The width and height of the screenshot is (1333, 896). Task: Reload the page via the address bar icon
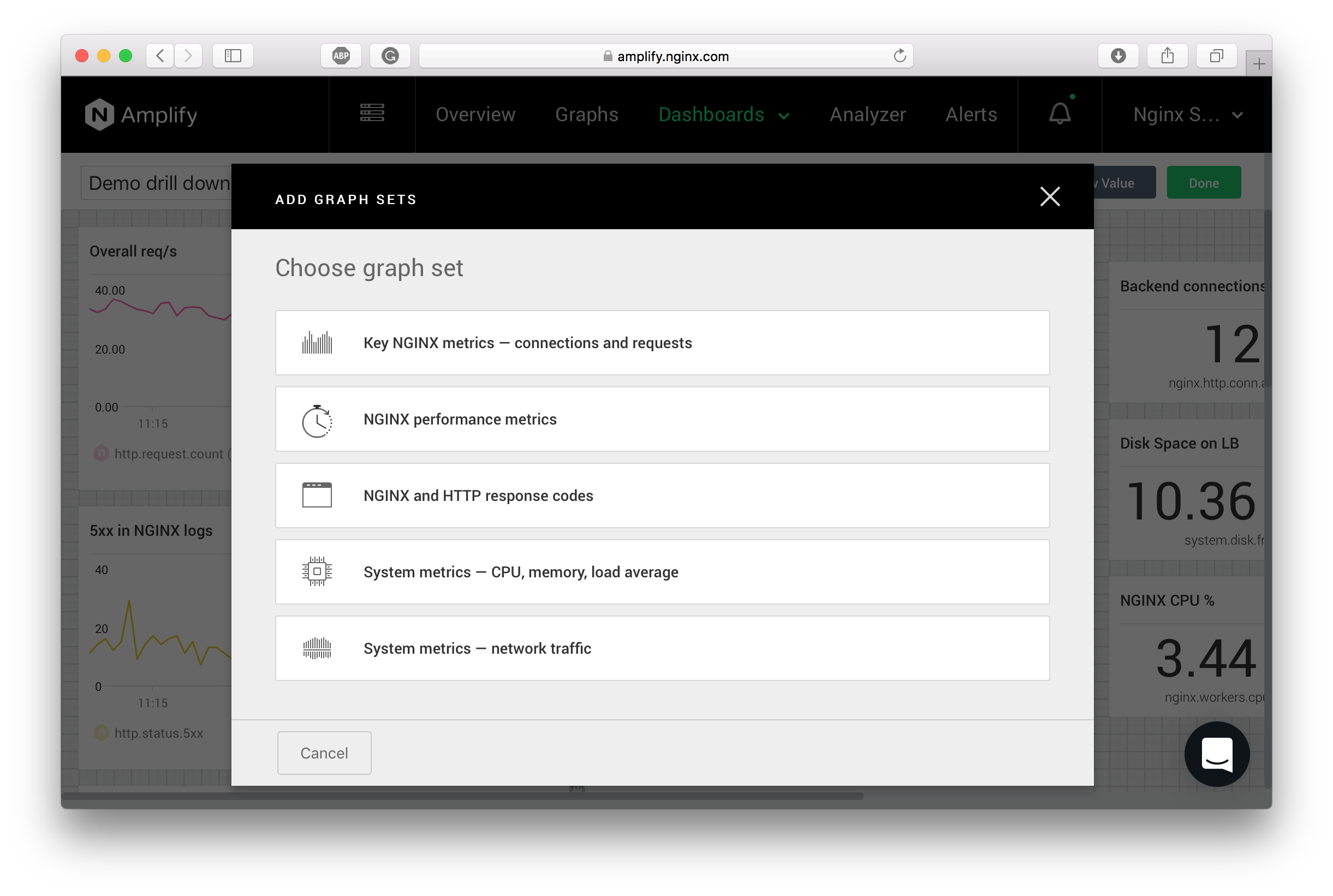pyautogui.click(x=900, y=56)
